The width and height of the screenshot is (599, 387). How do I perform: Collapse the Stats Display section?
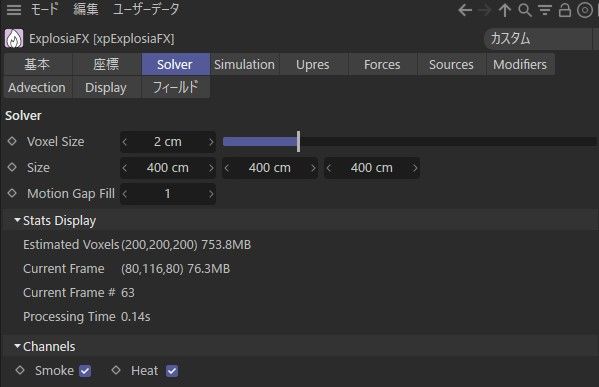[17, 220]
